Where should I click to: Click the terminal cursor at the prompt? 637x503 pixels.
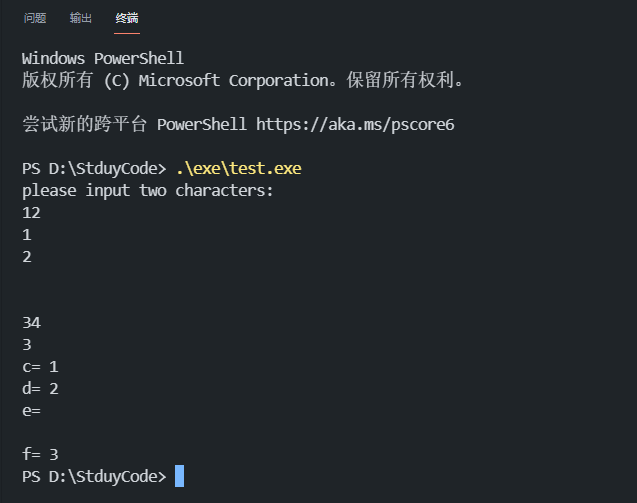click(x=180, y=476)
